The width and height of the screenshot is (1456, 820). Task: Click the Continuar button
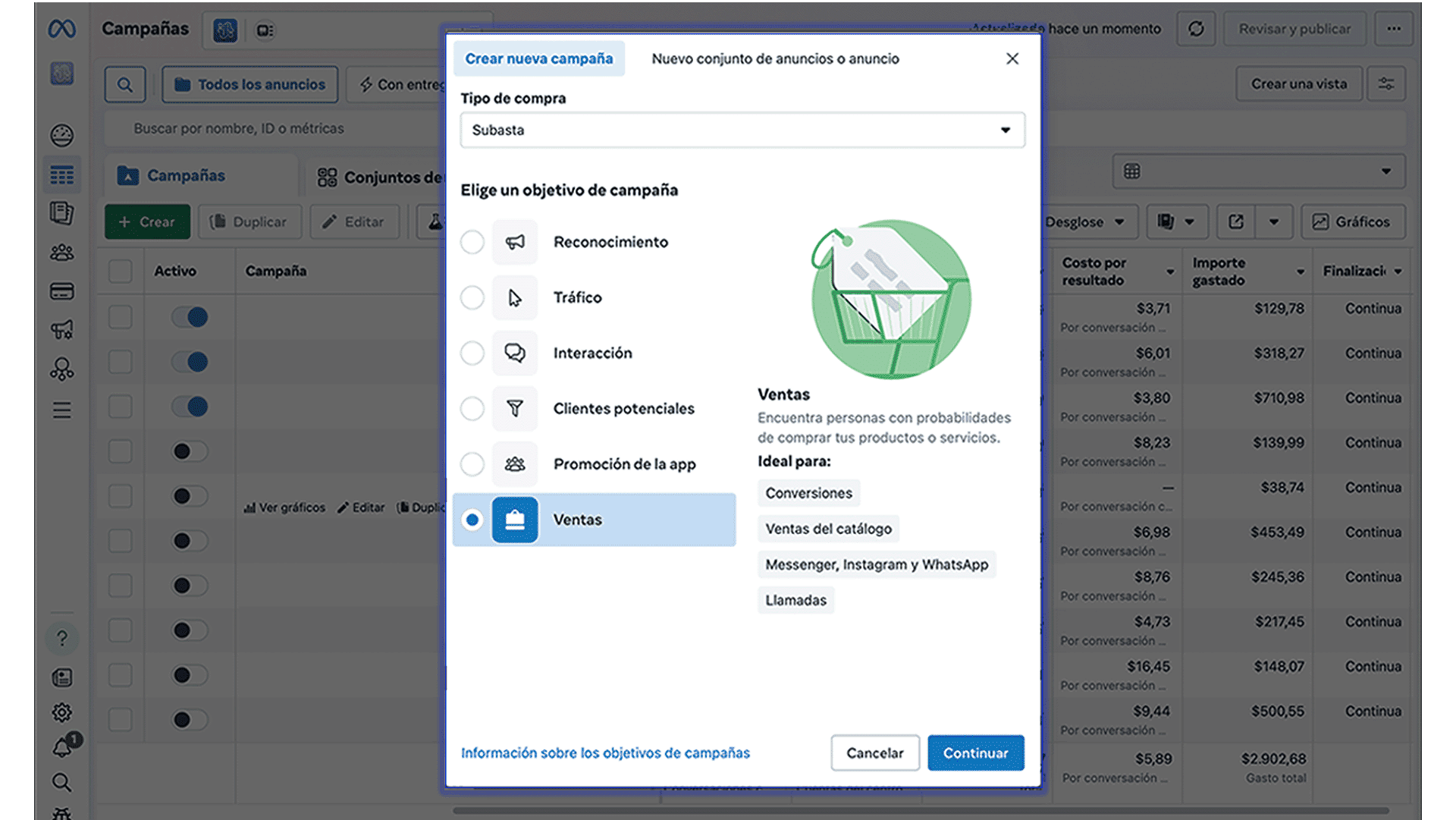pyautogui.click(x=976, y=752)
